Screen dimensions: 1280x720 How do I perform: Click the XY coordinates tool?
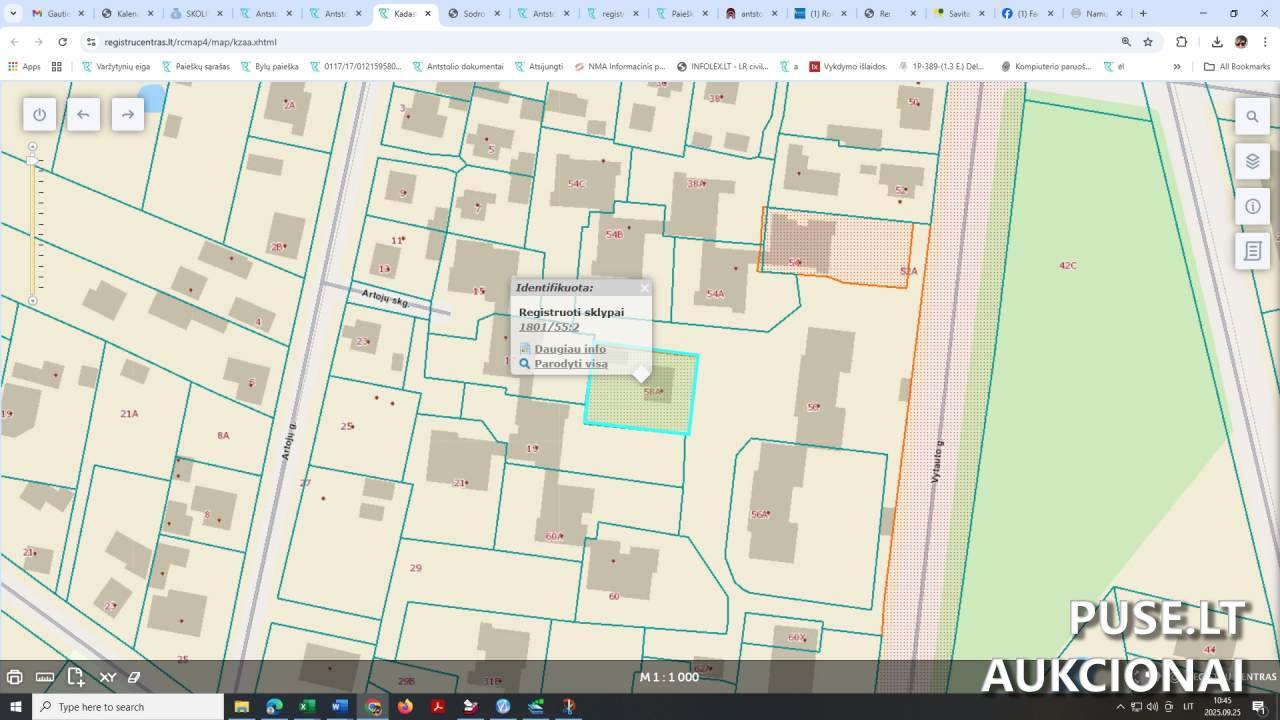(108, 677)
